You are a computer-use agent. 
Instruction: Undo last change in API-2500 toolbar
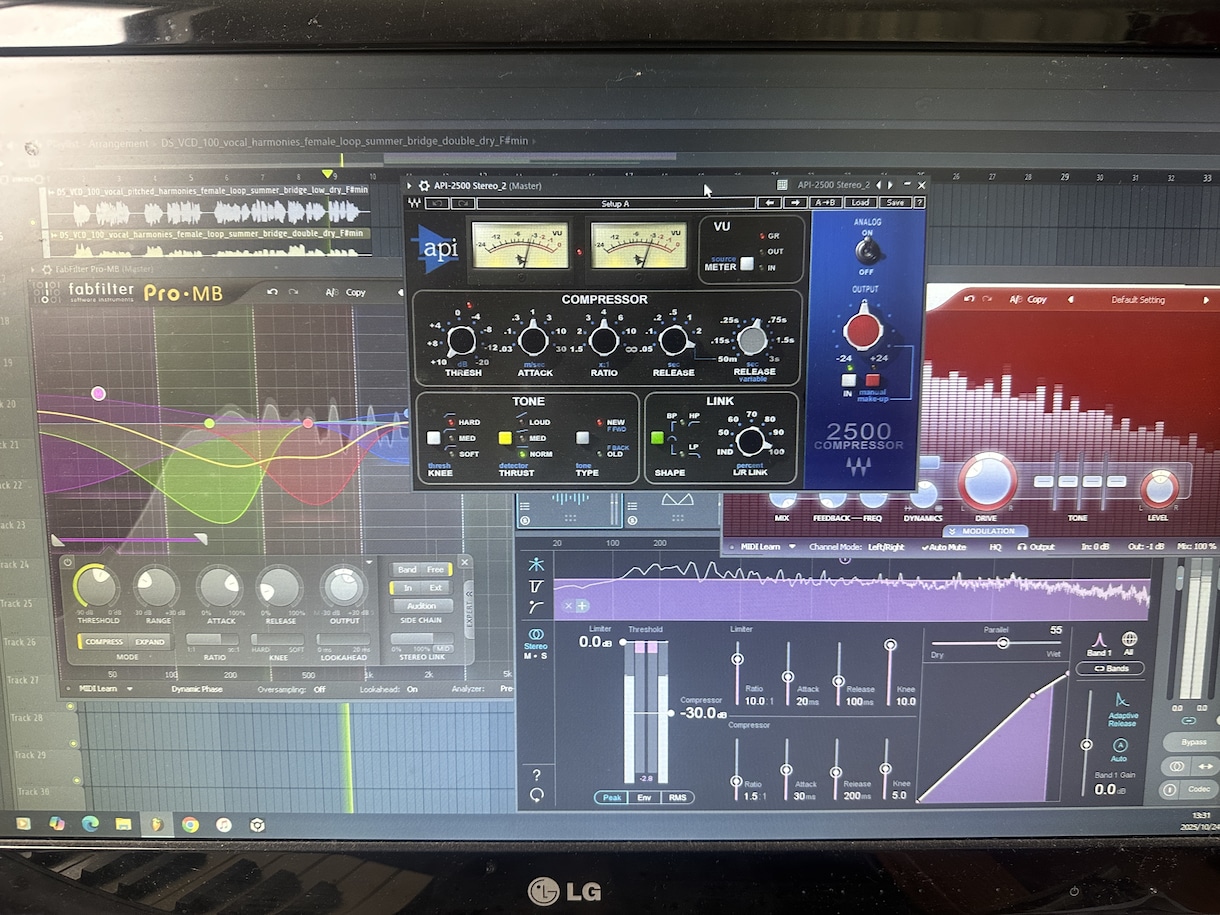[x=437, y=203]
